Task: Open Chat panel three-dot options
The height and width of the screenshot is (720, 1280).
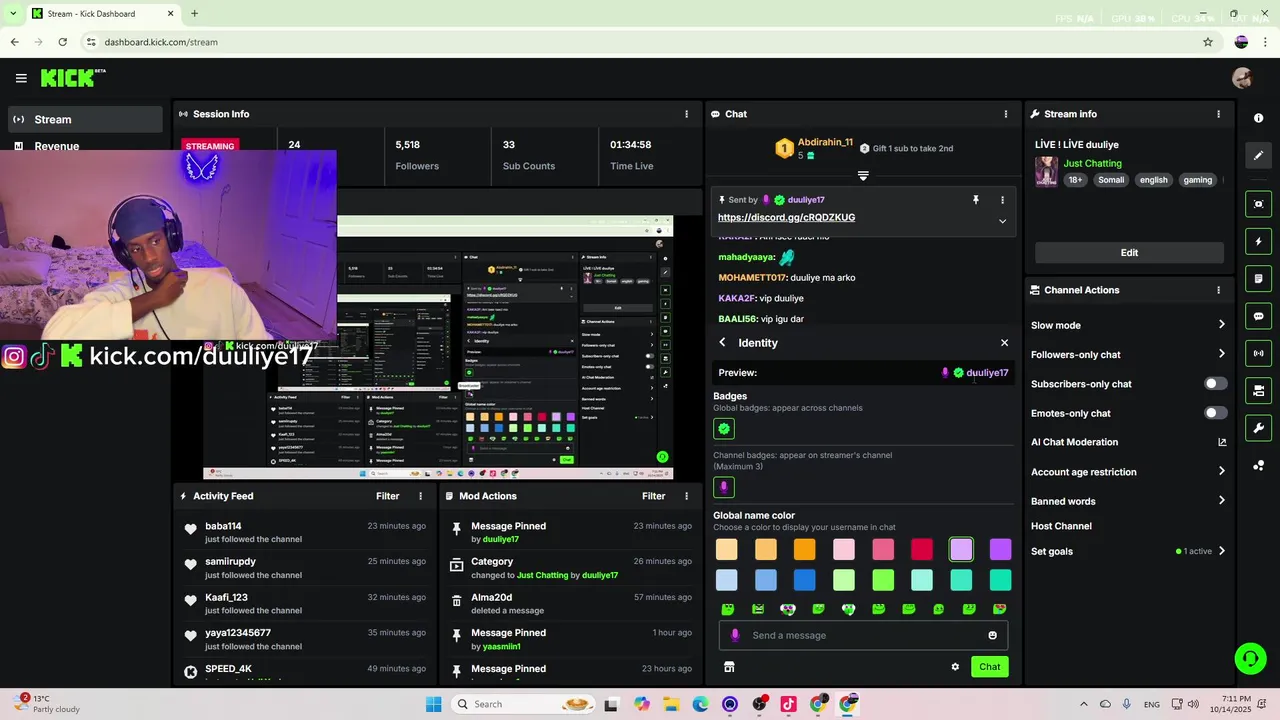Action: pyautogui.click(x=1005, y=114)
